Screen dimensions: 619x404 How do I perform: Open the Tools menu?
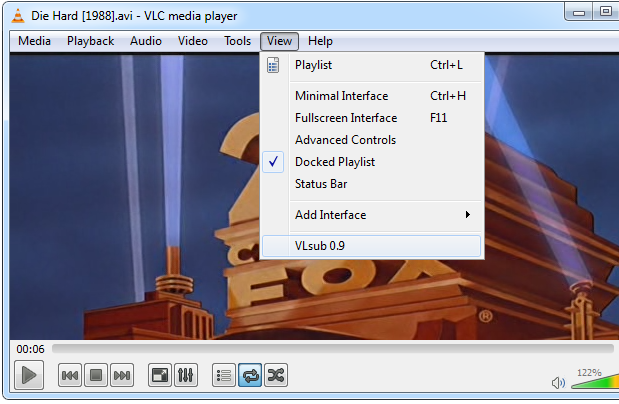point(237,41)
